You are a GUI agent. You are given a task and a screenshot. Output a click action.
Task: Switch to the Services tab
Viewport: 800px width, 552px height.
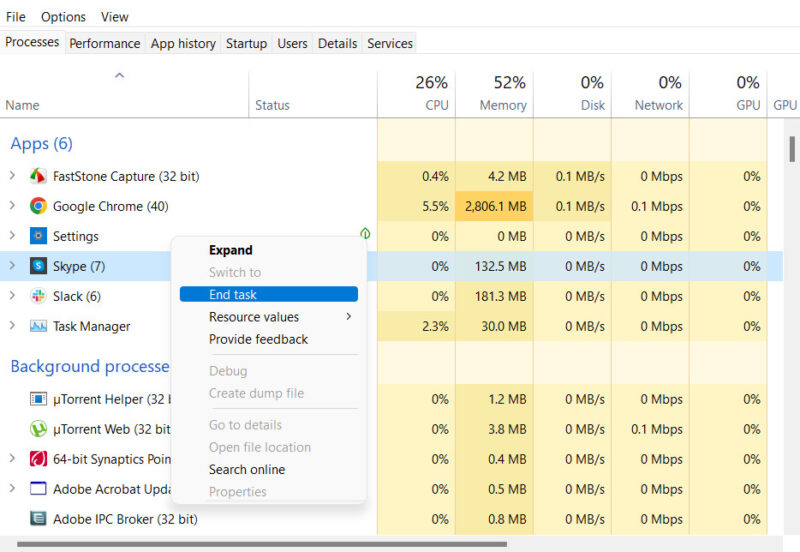pyautogui.click(x=390, y=43)
